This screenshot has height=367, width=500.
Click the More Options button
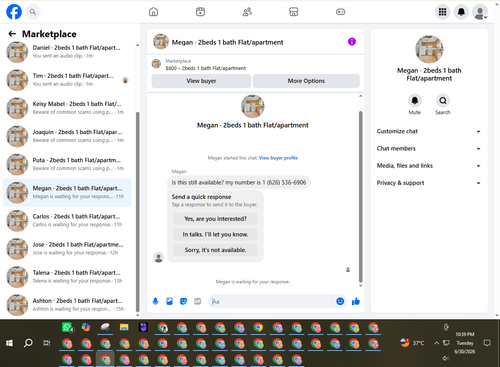306,81
